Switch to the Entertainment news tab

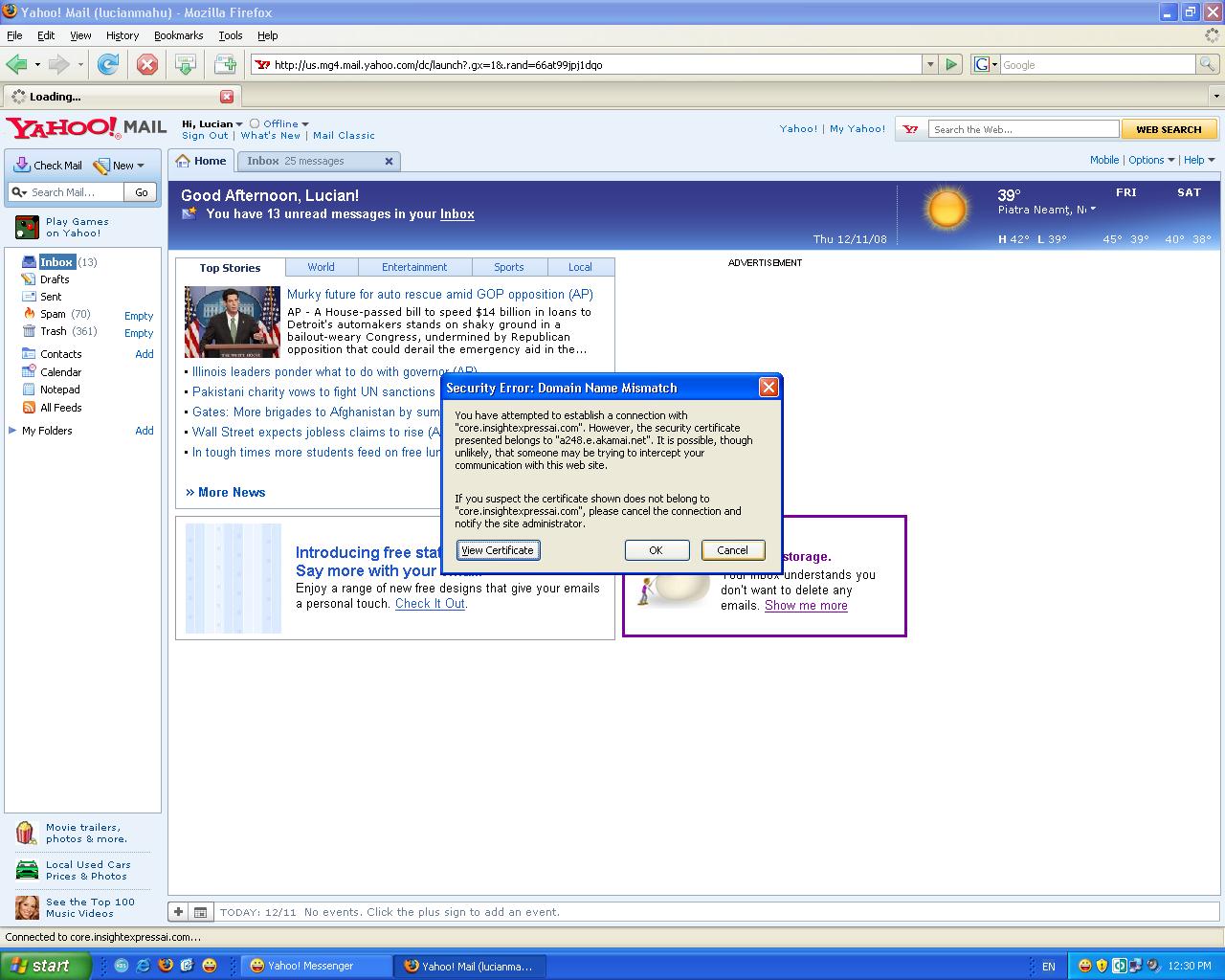pyautogui.click(x=413, y=267)
